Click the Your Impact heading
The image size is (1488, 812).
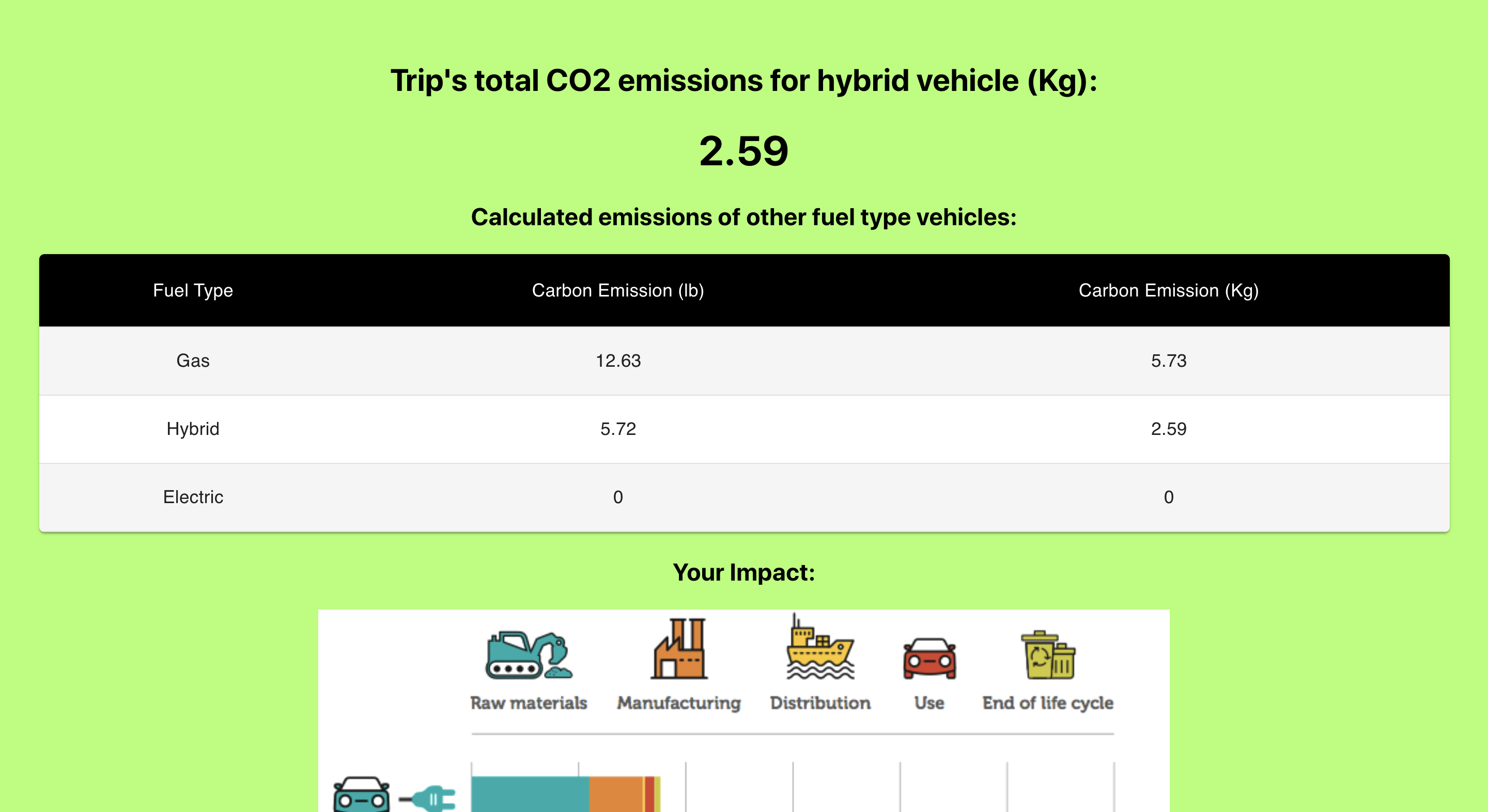[743, 572]
